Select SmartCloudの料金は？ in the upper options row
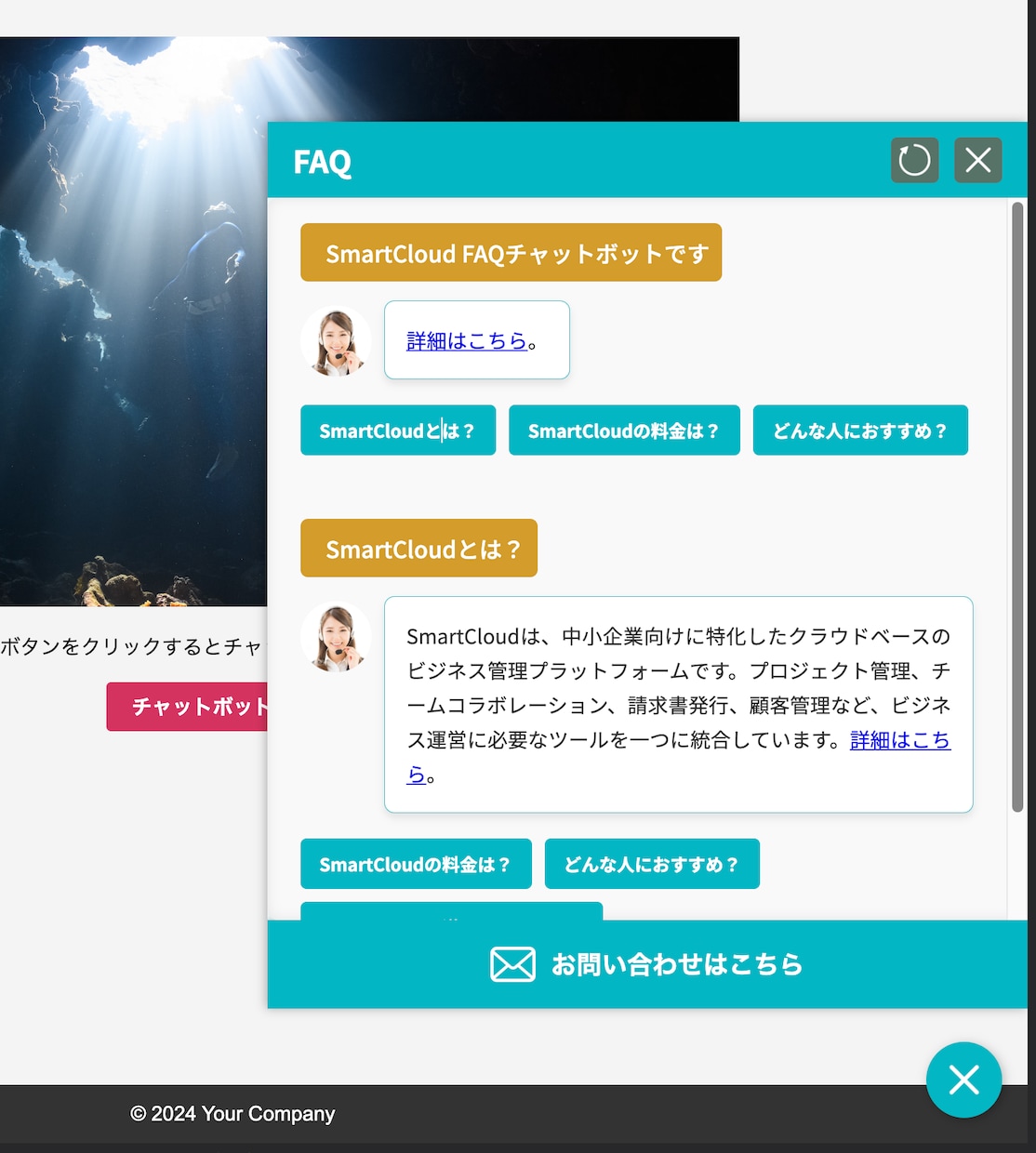Screen dimensions: 1036x1153 pos(624,431)
